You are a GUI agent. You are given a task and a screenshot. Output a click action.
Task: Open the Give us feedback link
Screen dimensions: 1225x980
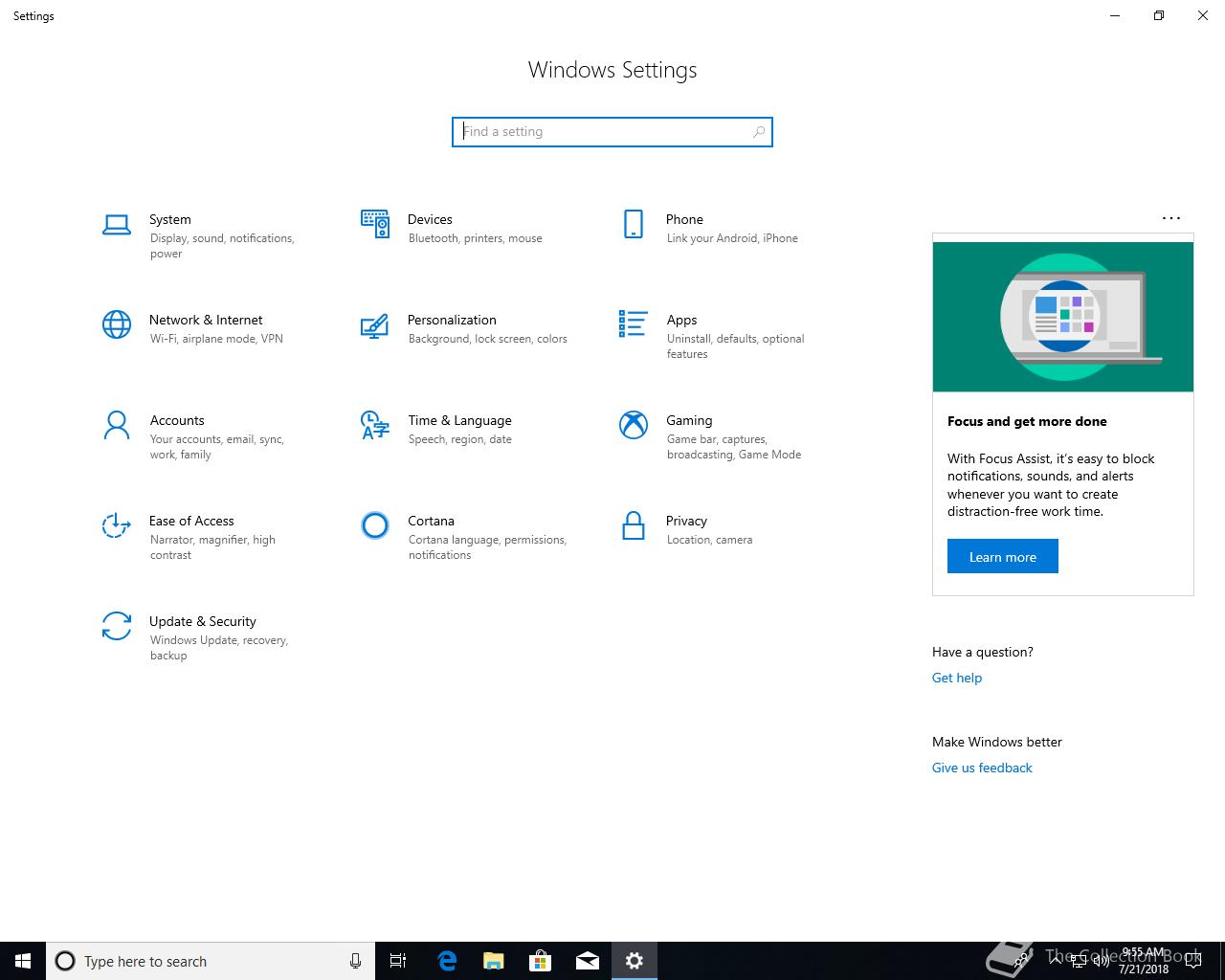click(x=982, y=768)
